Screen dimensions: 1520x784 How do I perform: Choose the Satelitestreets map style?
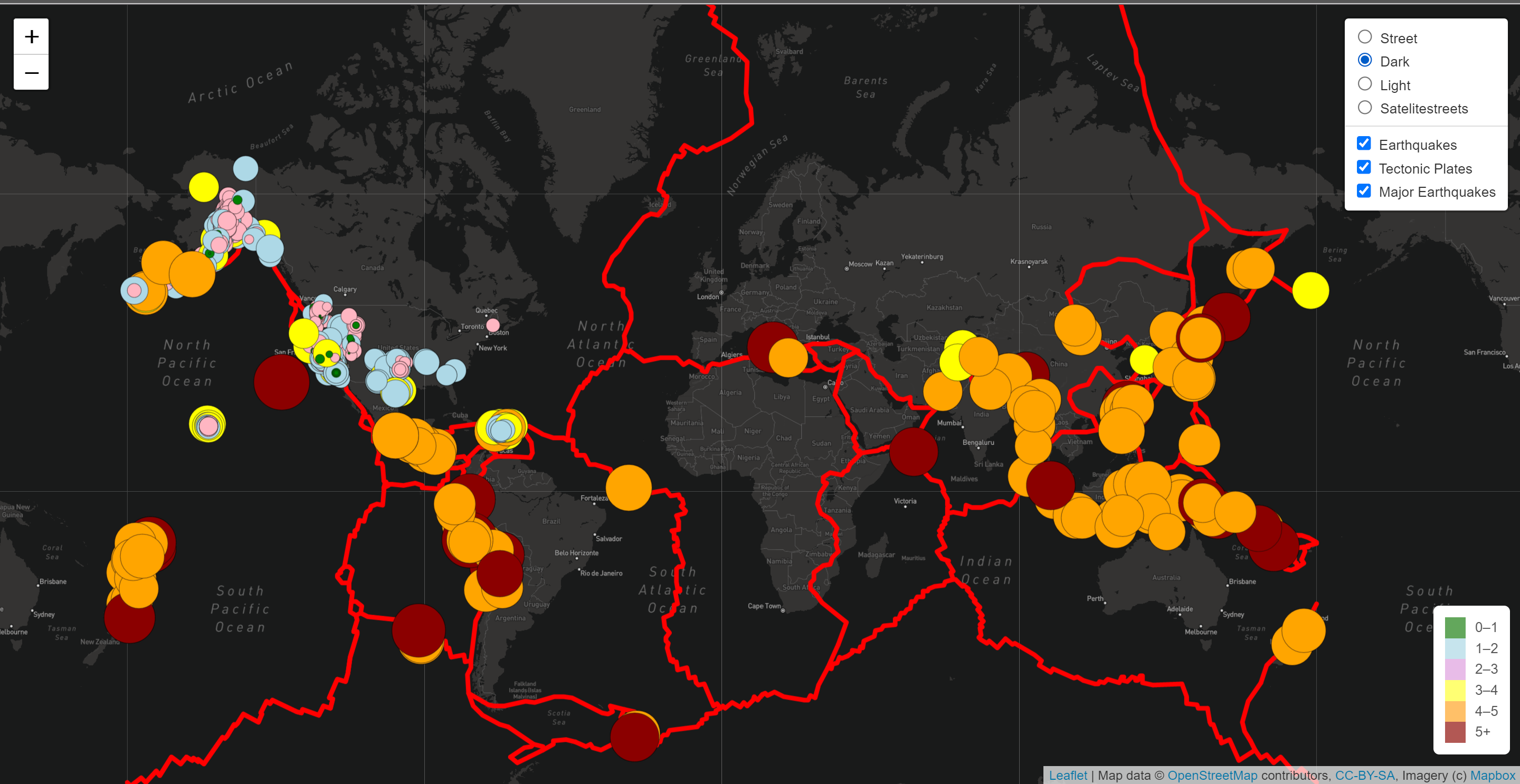1364,108
